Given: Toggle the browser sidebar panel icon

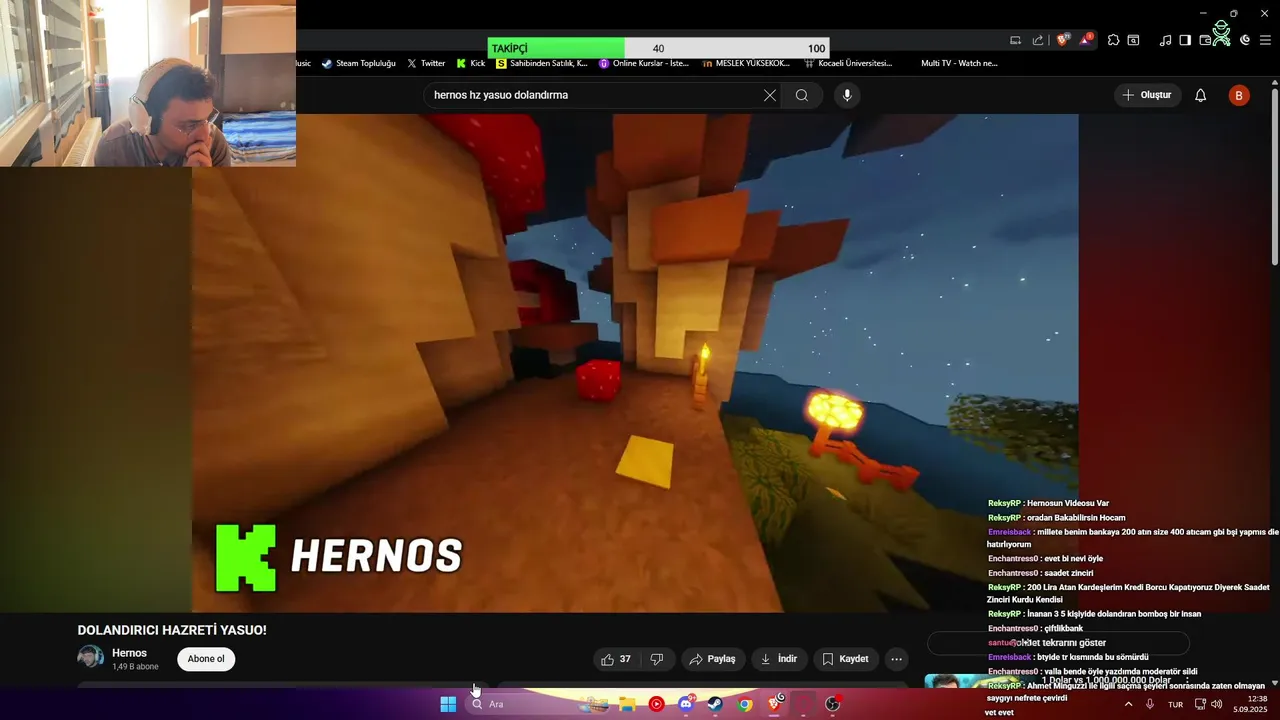Looking at the screenshot, I should pyautogui.click(x=1185, y=40).
